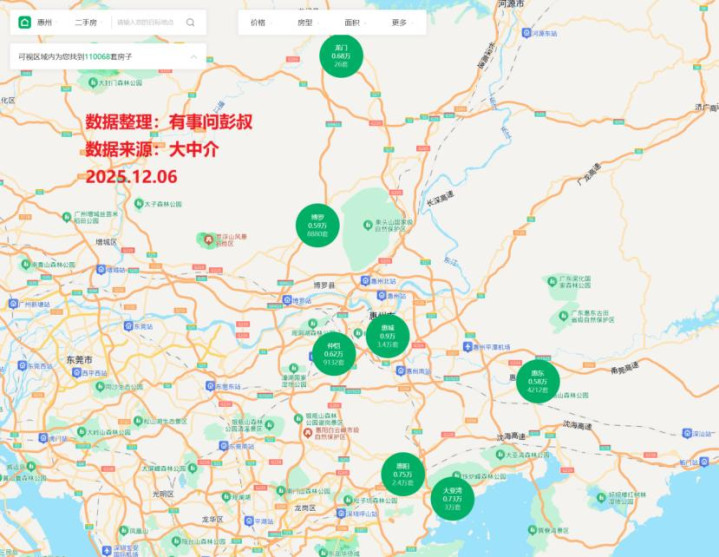Click the Heyuan East station icon

pos(529,33)
